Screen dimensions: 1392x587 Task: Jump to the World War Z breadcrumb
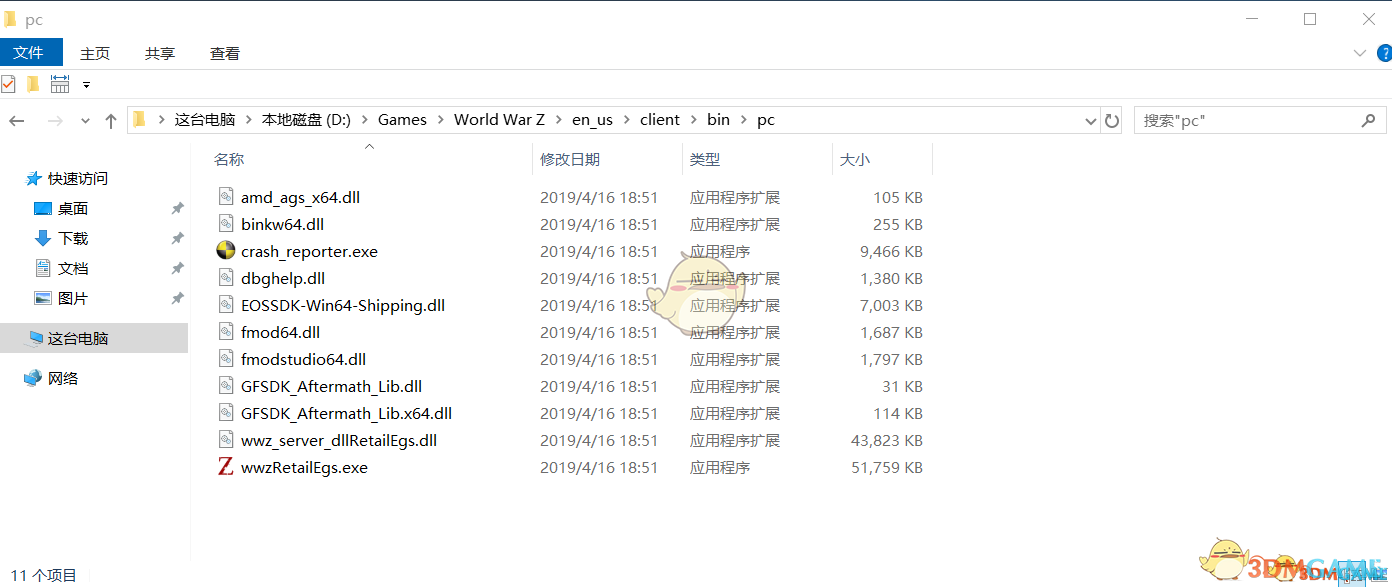[x=499, y=120]
